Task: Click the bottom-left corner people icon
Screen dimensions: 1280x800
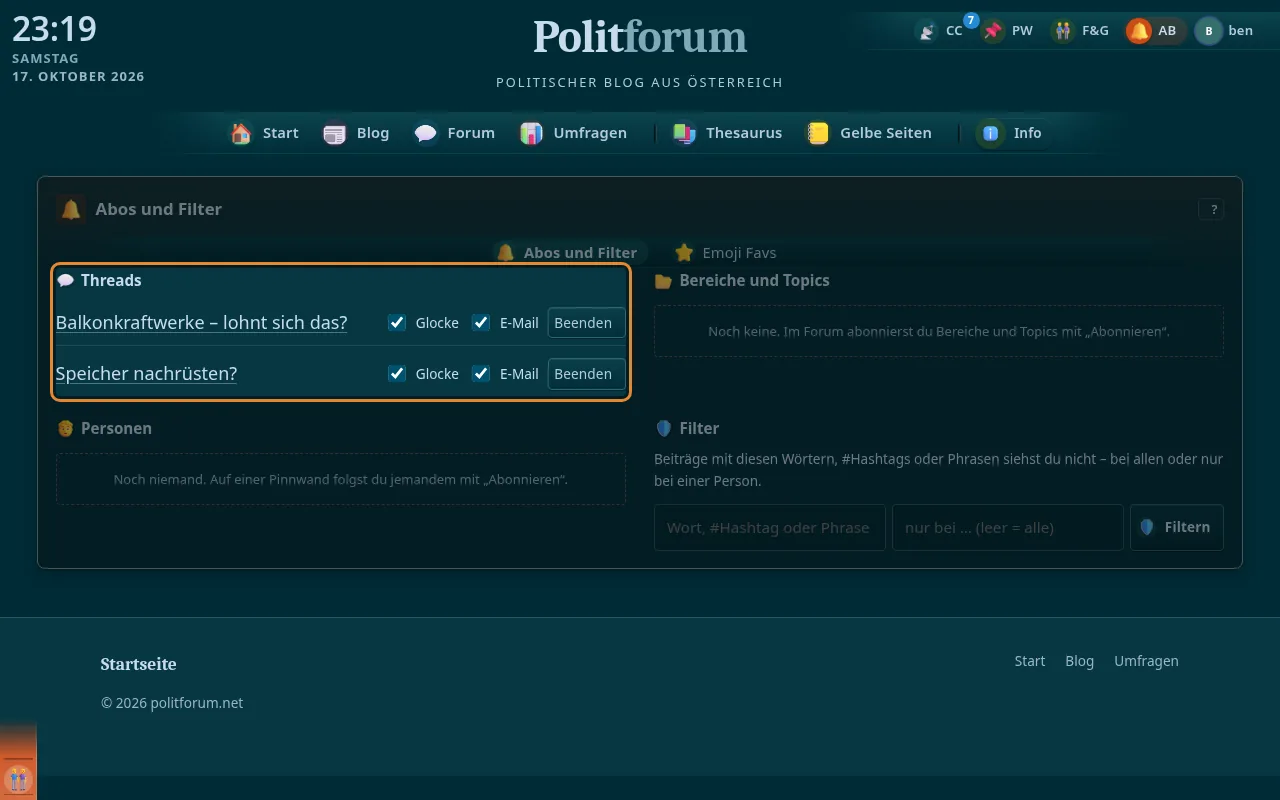Action: [x=18, y=778]
